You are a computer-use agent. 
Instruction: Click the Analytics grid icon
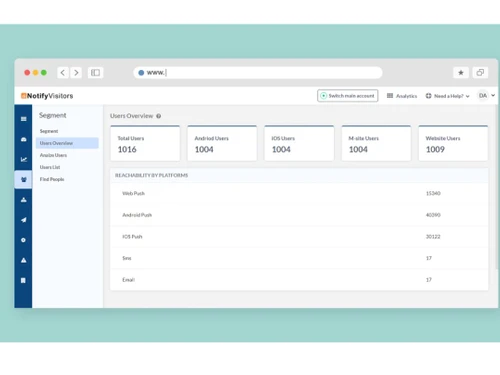click(390, 96)
